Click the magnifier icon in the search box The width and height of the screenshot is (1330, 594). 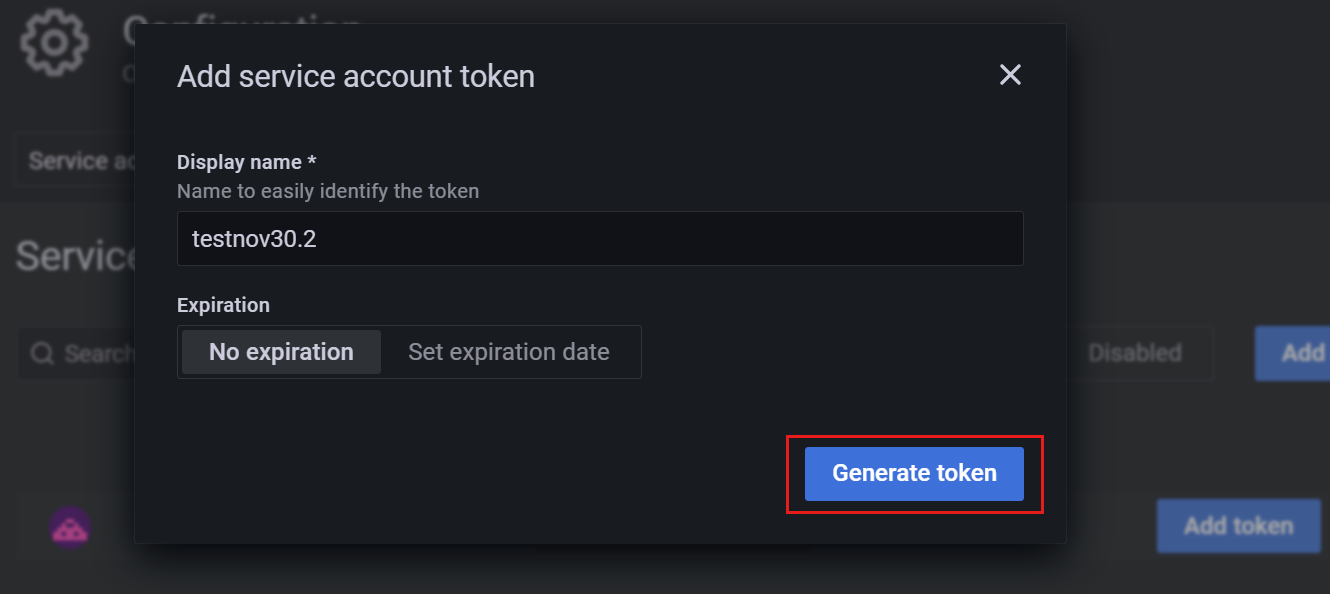[42, 353]
